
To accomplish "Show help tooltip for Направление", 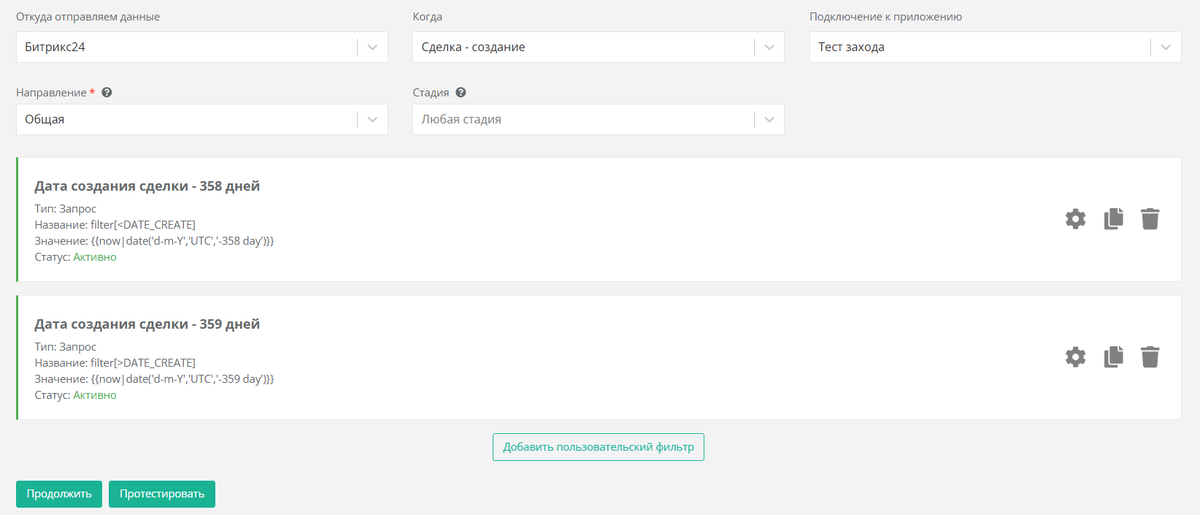I will (106, 92).
